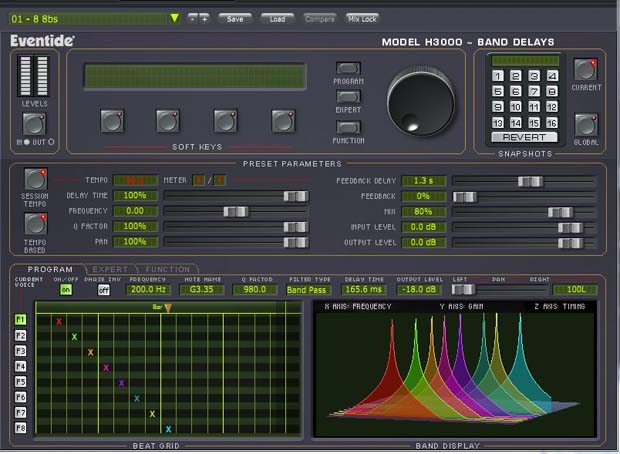The height and width of the screenshot is (454, 620).
Task: Click the EXPERT mode button near the knob
Action: click(348, 96)
